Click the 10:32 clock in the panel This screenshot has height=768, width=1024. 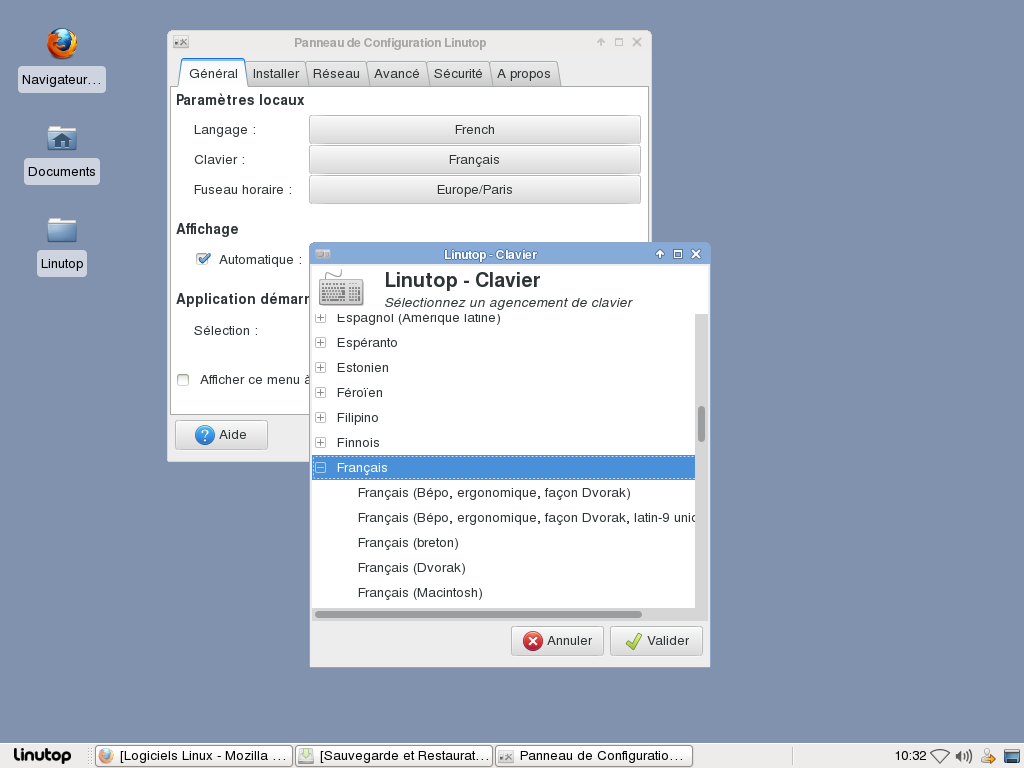[910, 756]
